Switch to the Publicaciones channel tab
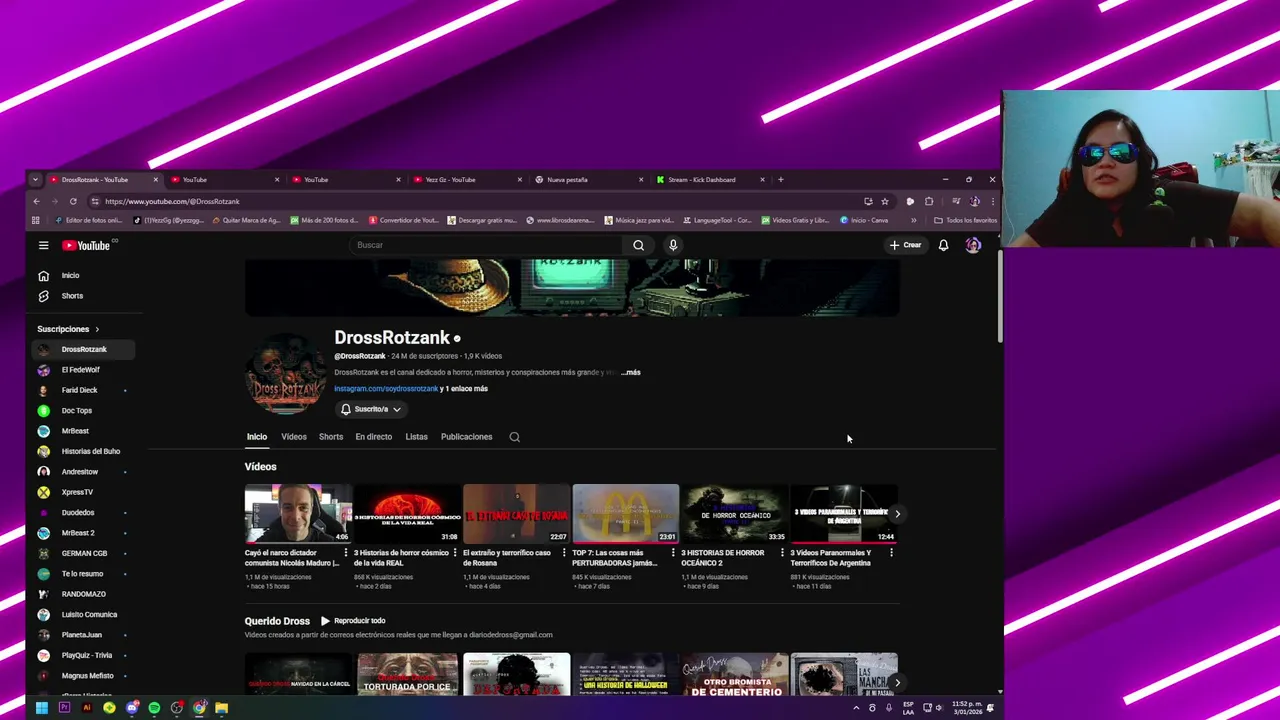Image resolution: width=1280 pixels, height=720 pixels. coord(466,437)
